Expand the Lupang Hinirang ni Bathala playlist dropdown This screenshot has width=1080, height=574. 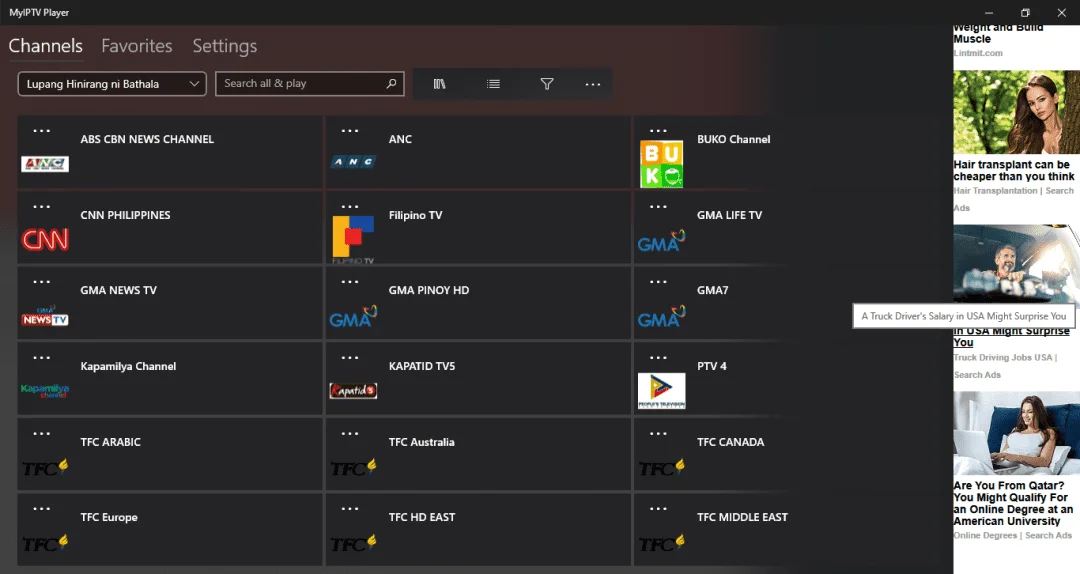coord(112,84)
